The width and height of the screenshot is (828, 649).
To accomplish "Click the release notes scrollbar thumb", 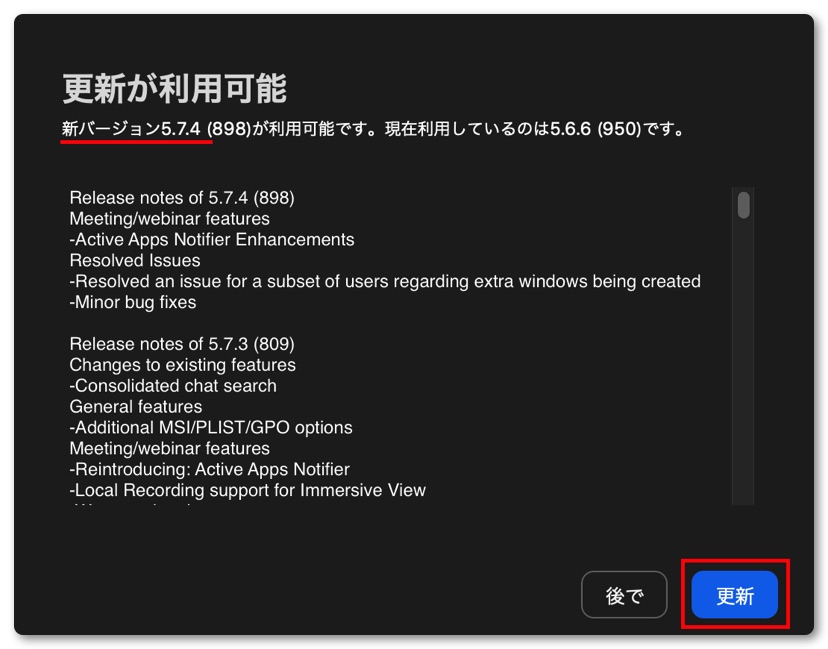I will (744, 205).
